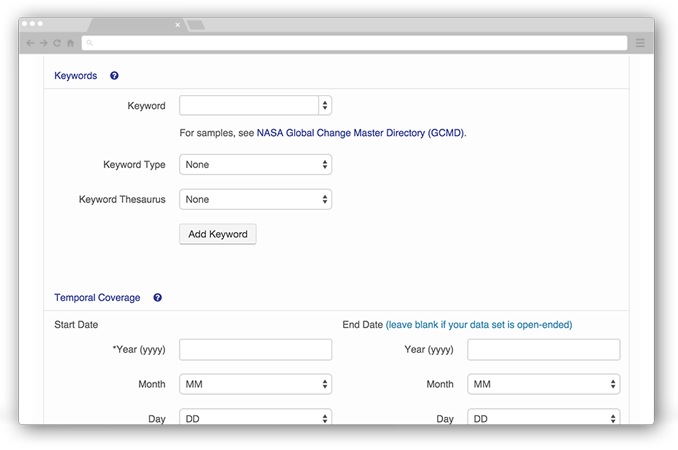The height and width of the screenshot is (450, 678).
Task: Open the End Date Month dropdown
Action: point(544,384)
